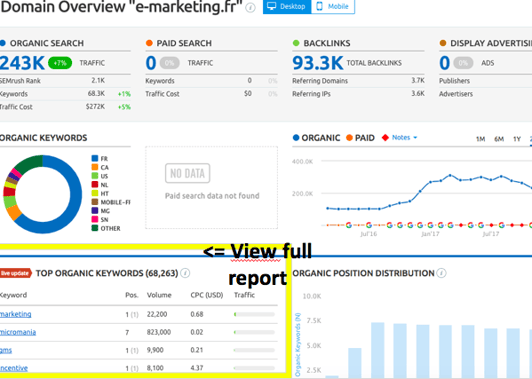Open the marketing keyword link

point(16,314)
